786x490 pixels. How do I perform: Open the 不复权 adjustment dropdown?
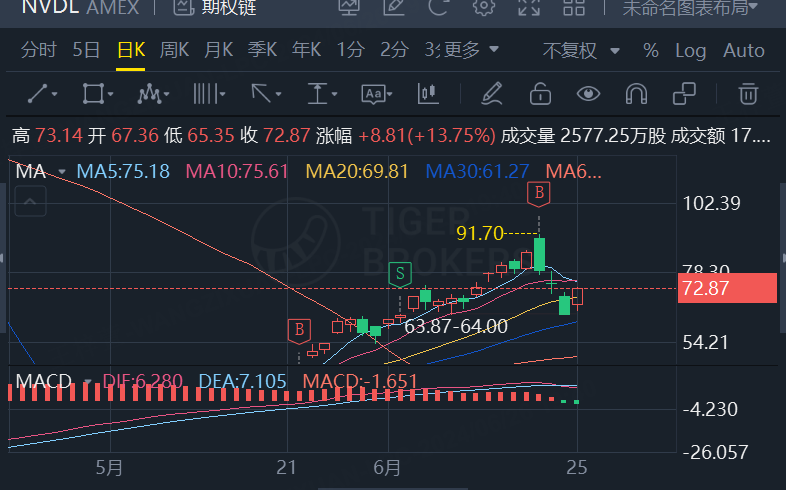point(581,51)
